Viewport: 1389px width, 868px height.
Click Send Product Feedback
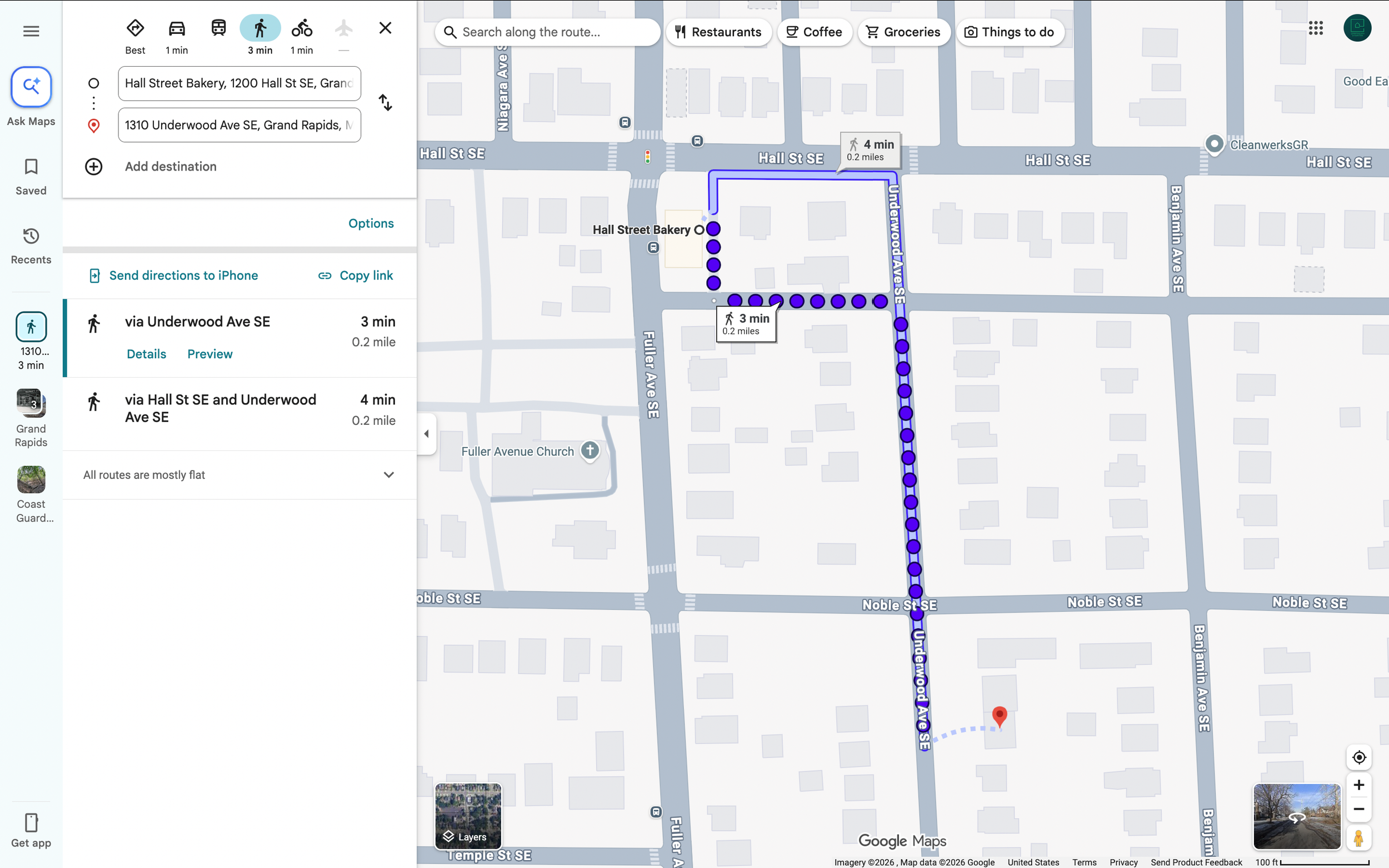tap(1196, 862)
